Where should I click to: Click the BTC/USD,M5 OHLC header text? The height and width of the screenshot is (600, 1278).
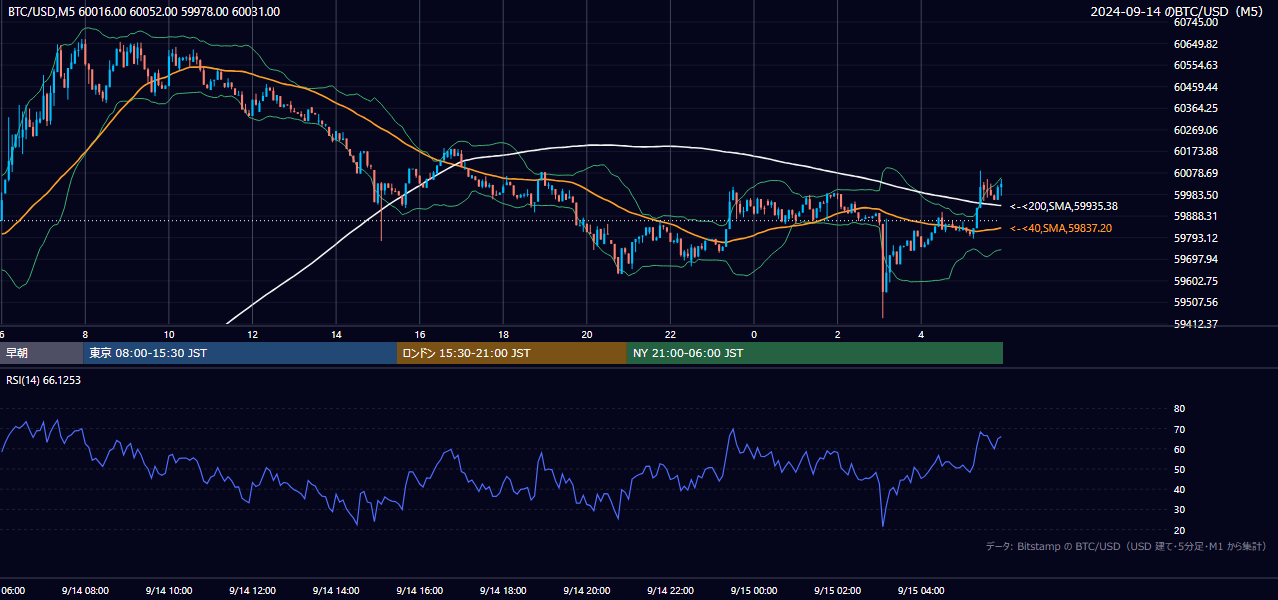coord(144,12)
